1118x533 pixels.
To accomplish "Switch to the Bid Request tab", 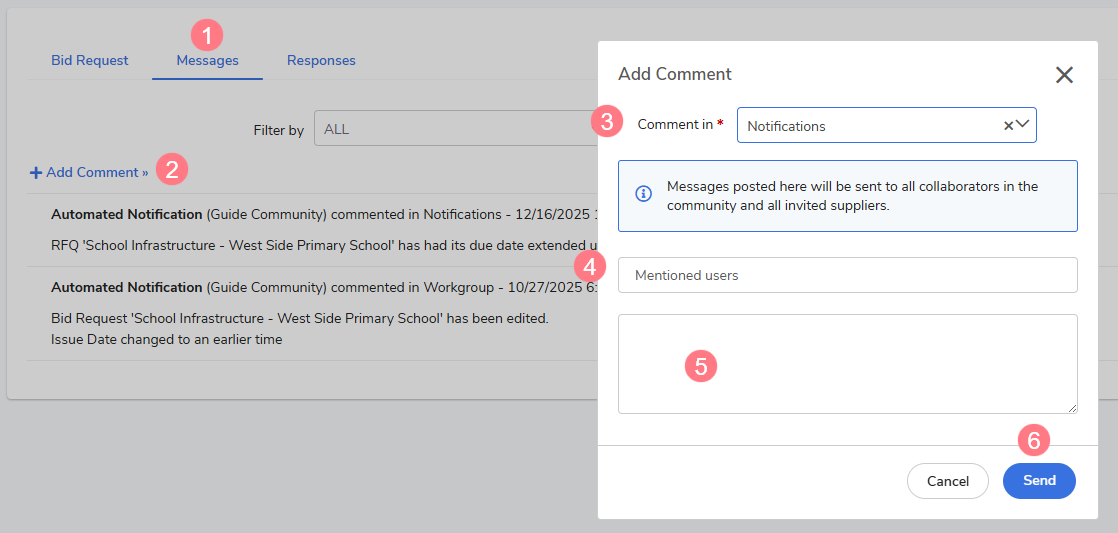I will click(x=90, y=61).
